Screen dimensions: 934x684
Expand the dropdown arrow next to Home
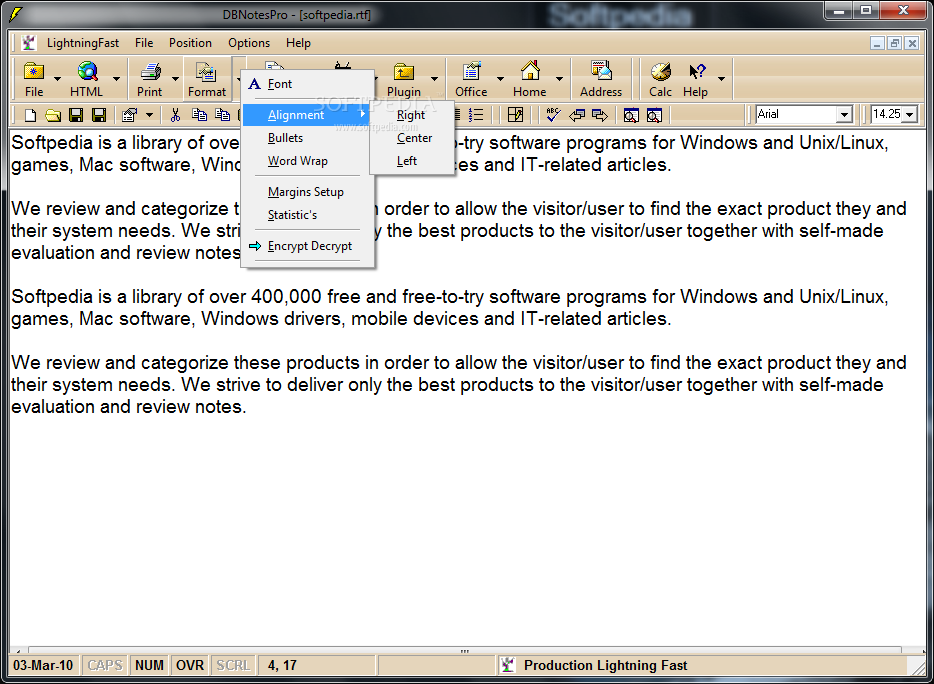(x=559, y=79)
